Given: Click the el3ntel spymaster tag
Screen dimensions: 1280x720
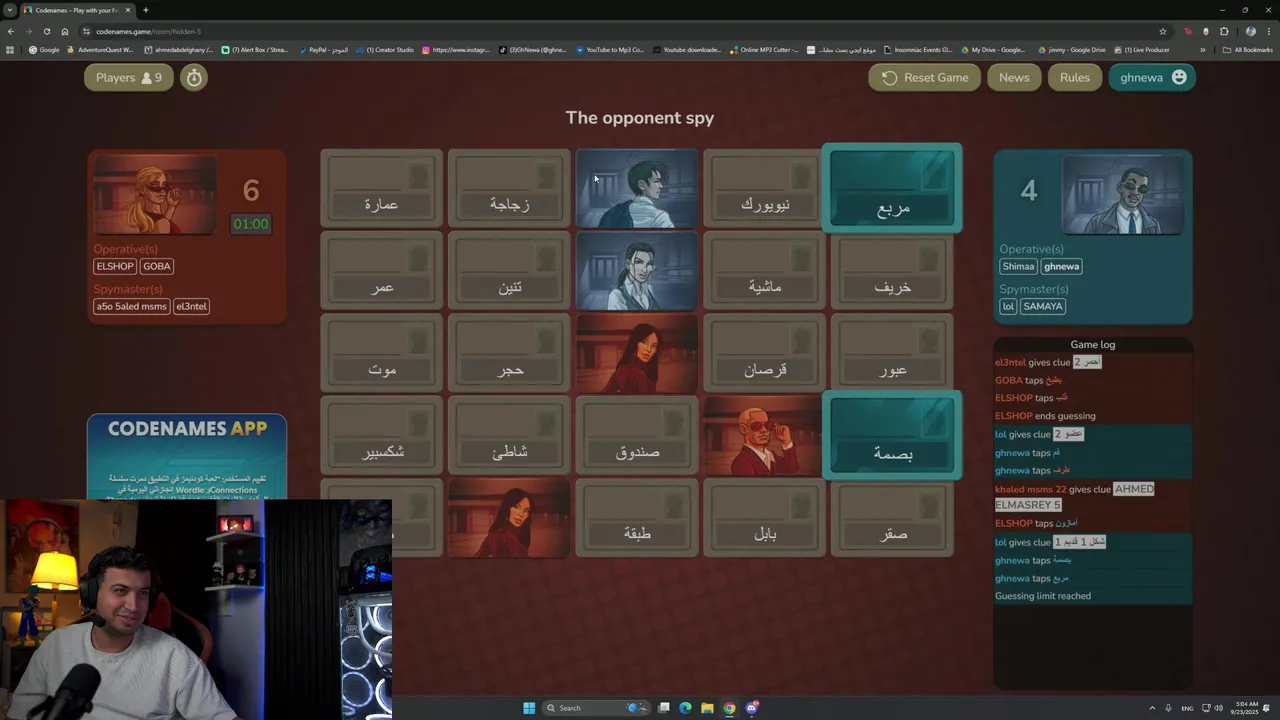Looking at the screenshot, I should (x=191, y=306).
